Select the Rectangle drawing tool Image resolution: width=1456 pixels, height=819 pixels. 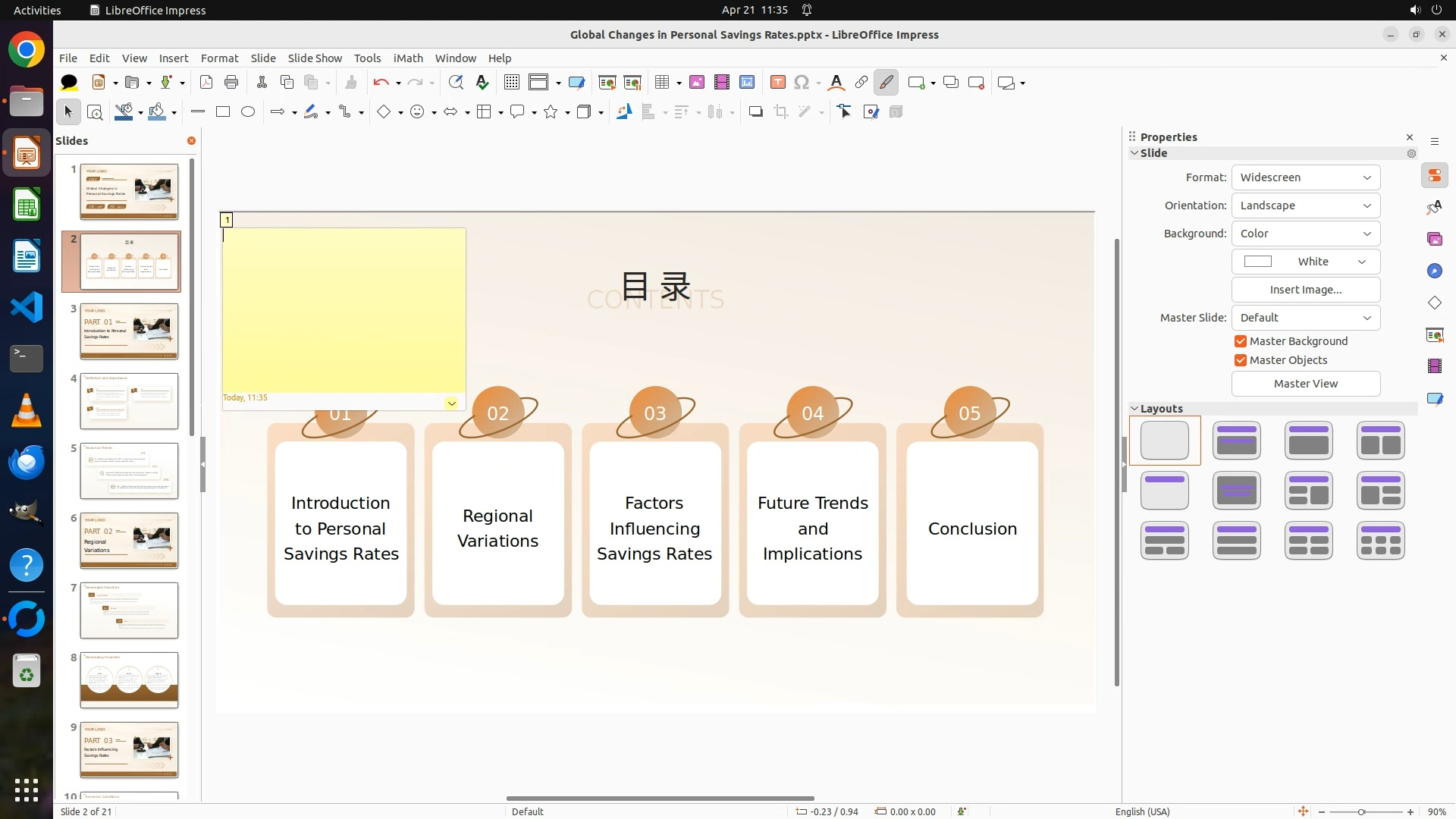click(222, 112)
